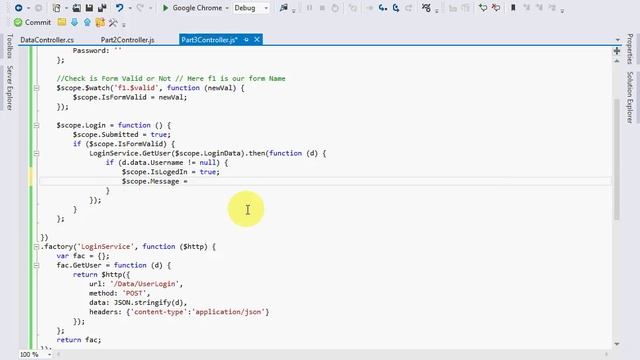Screen dimensions: 640x360
Task: Open the Properties side panel tab
Action: coord(630,49)
